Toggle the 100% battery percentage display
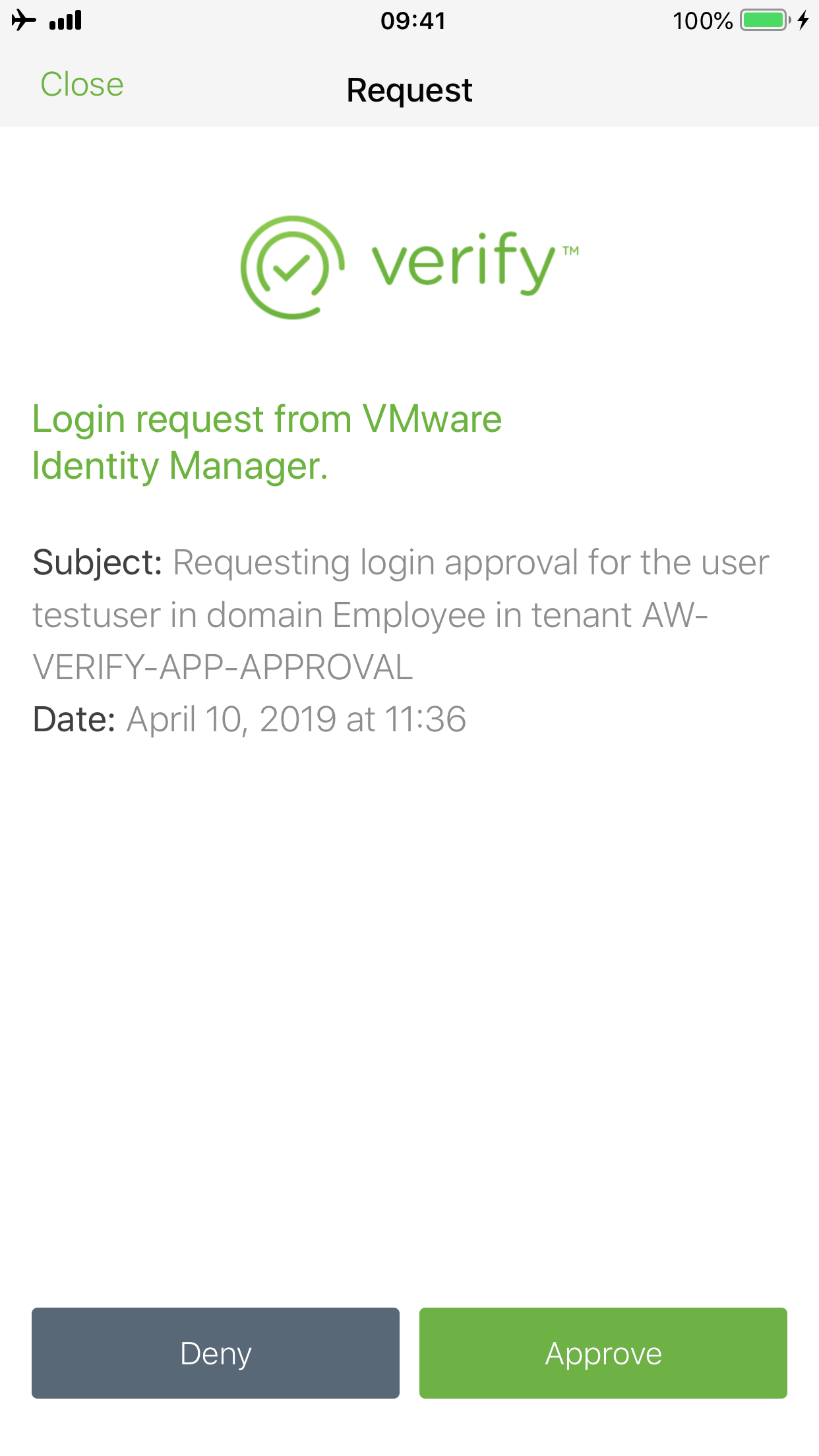This screenshot has width=819, height=1456. pyautogui.click(x=702, y=20)
